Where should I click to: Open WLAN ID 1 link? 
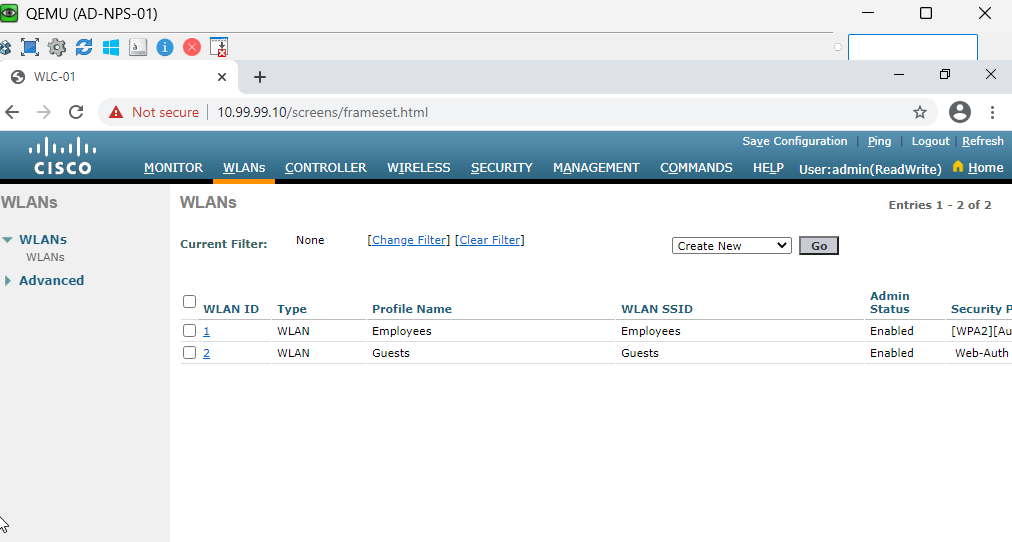tap(207, 331)
